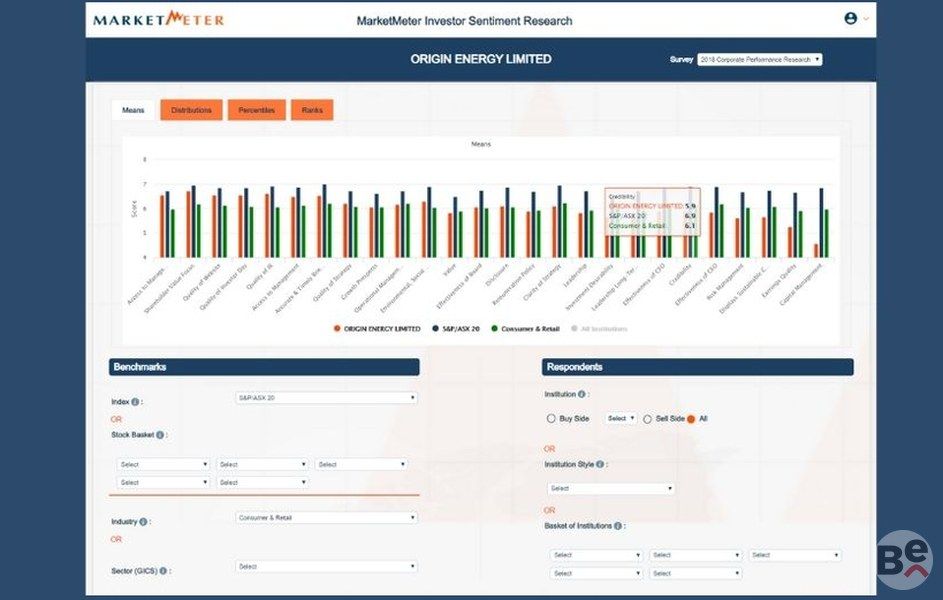Open the Select dropdown beside Buy Side
Viewport: 943px width, 600px height.
621,418
